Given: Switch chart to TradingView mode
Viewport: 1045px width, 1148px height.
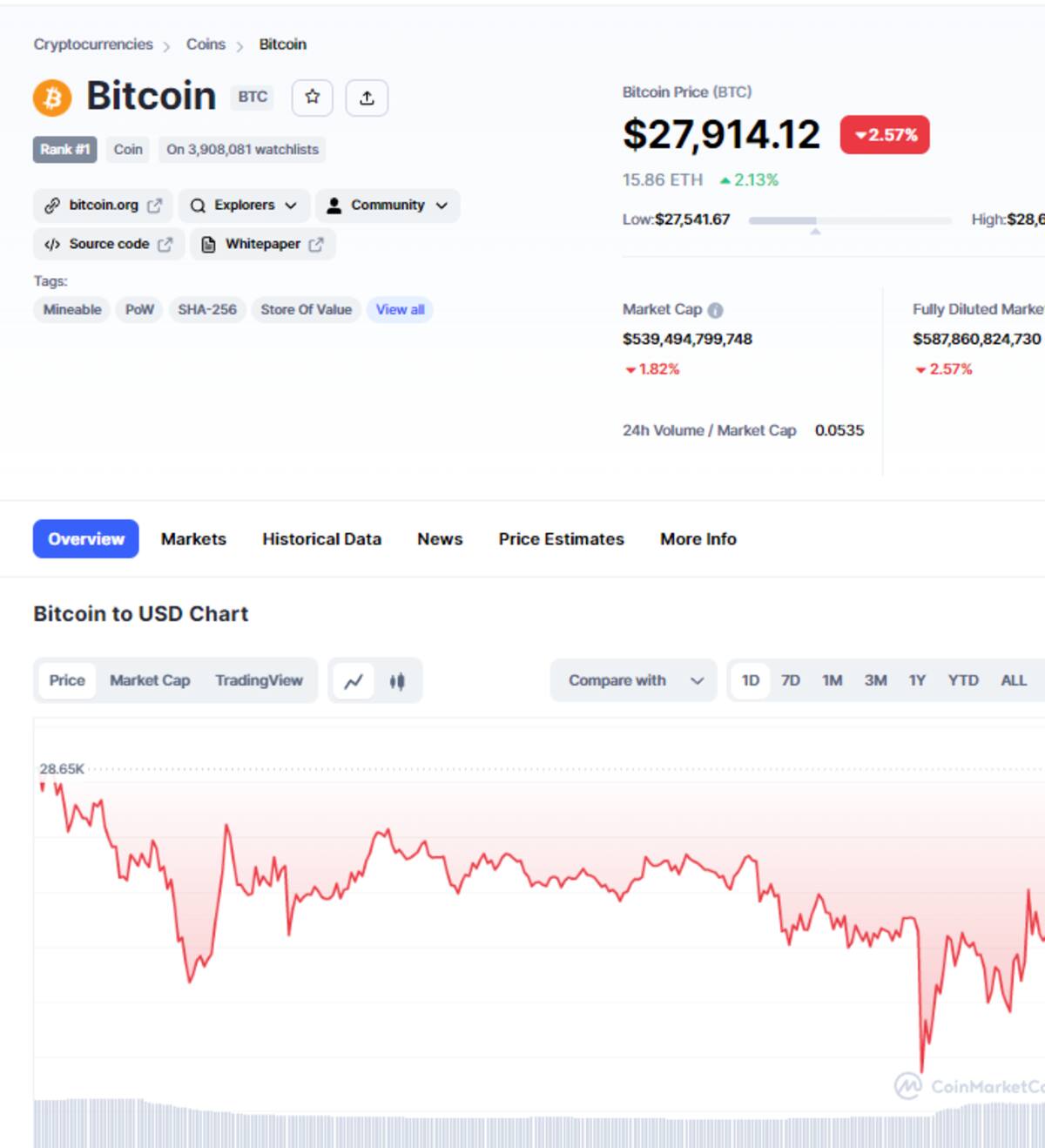Looking at the screenshot, I should click(x=259, y=680).
